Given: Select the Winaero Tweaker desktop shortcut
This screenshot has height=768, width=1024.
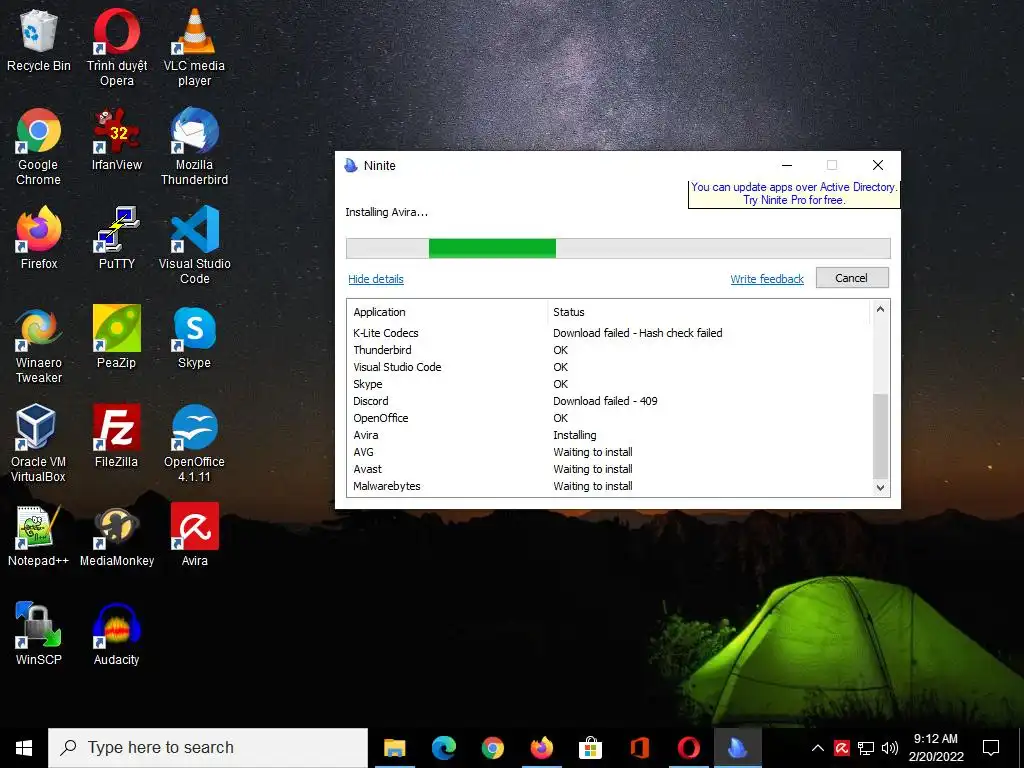Looking at the screenshot, I should click(x=39, y=344).
